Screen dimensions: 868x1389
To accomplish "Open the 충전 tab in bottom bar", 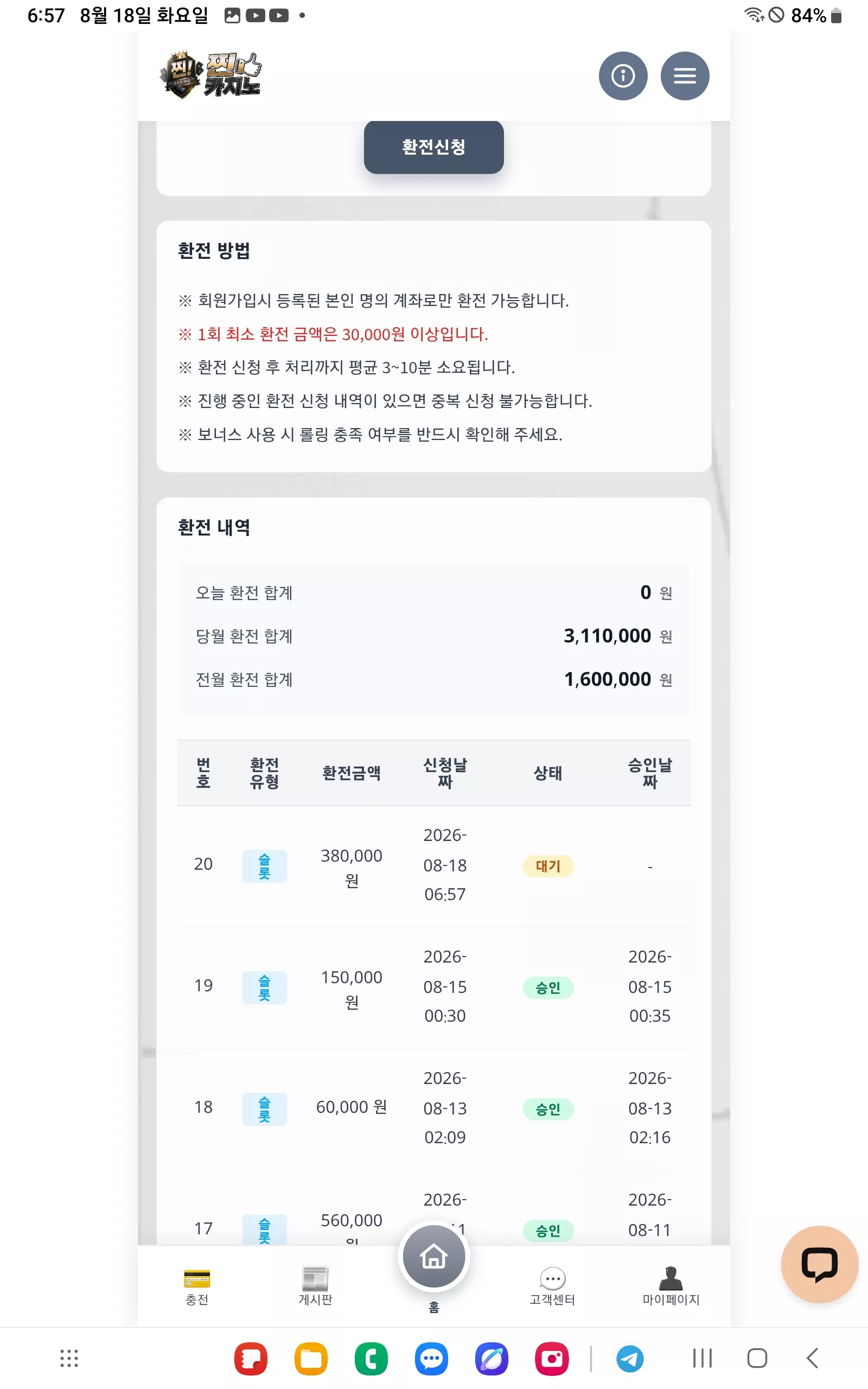I will [197, 1287].
